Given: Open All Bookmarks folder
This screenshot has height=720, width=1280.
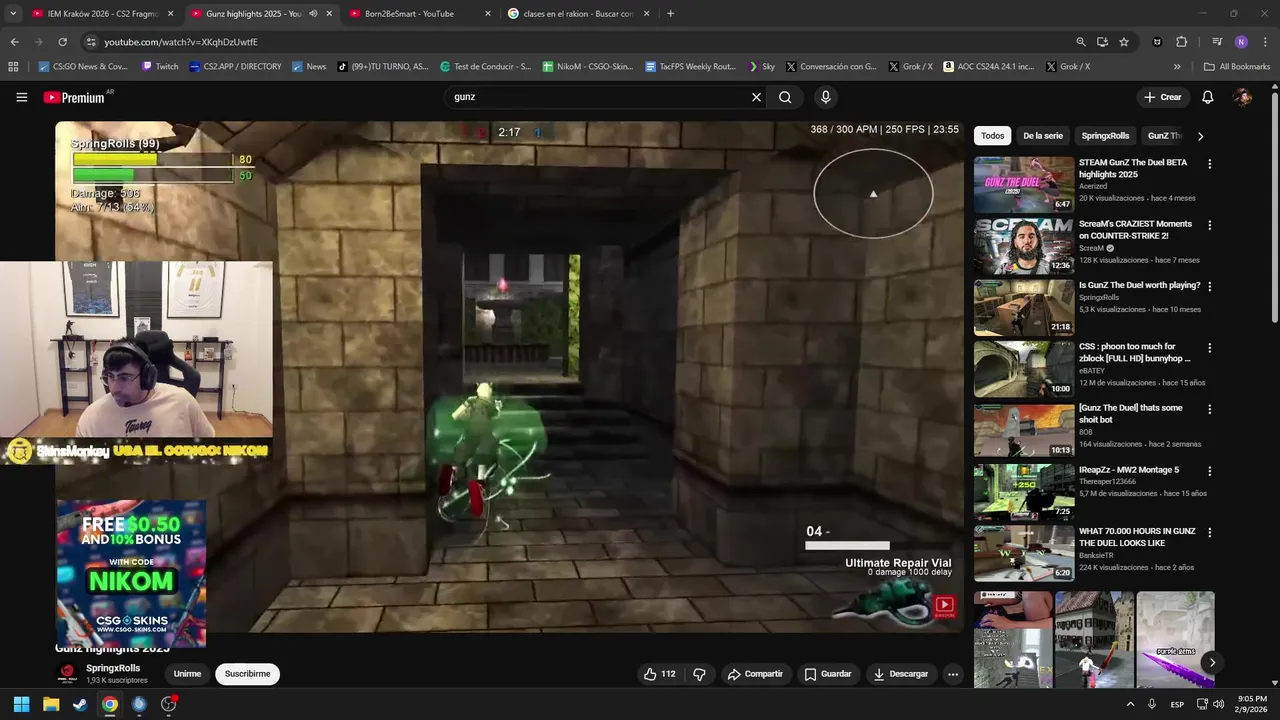Looking at the screenshot, I should (x=1237, y=66).
